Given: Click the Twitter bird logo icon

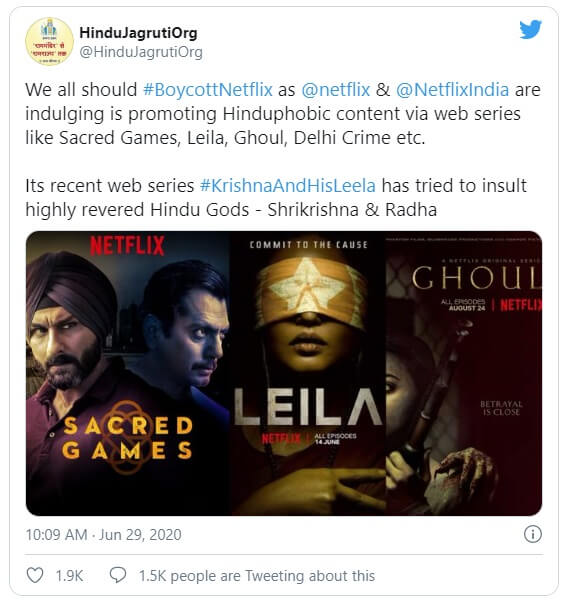Looking at the screenshot, I should (531, 29).
